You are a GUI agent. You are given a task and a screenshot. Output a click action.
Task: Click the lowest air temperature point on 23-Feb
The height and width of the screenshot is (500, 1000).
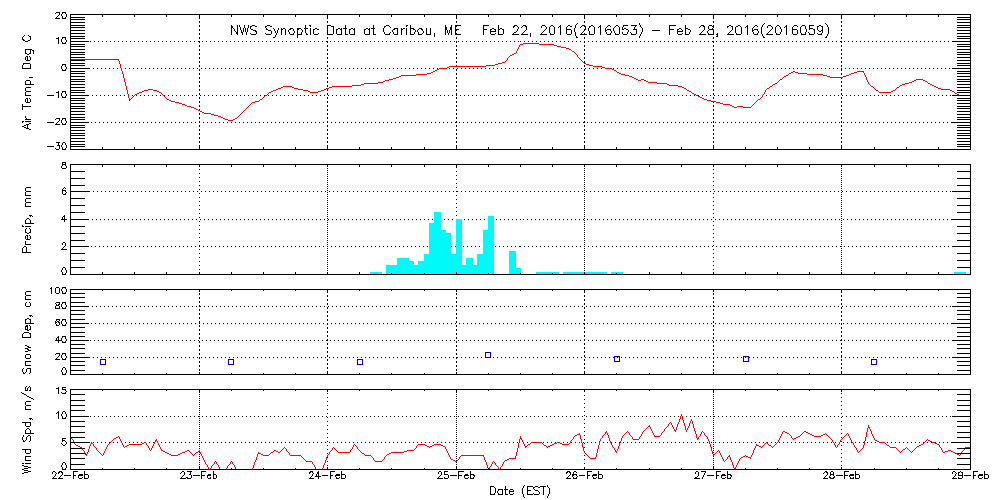232,121
